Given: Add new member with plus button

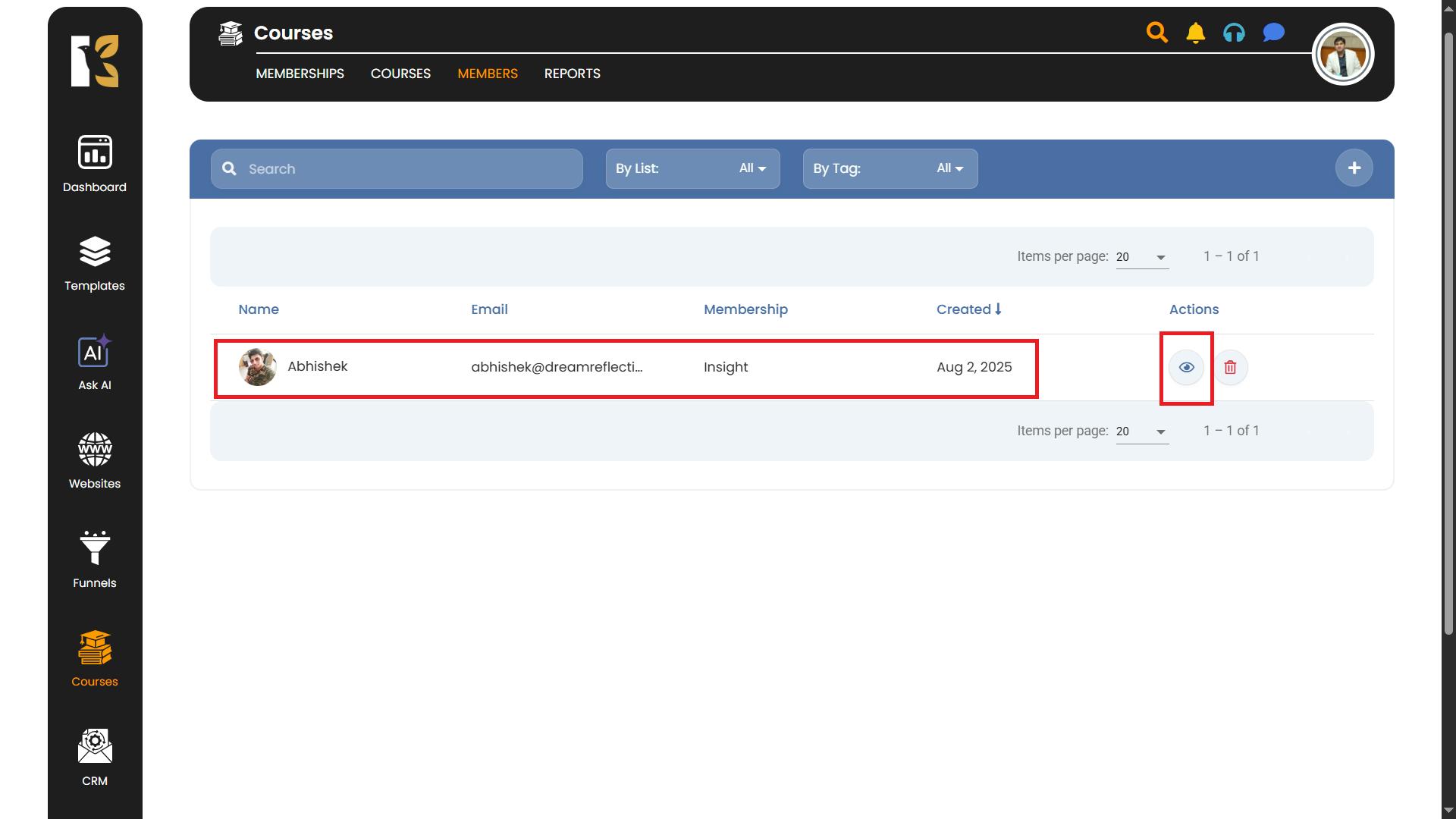Looking at the screenshot, I should point(1354,168).
